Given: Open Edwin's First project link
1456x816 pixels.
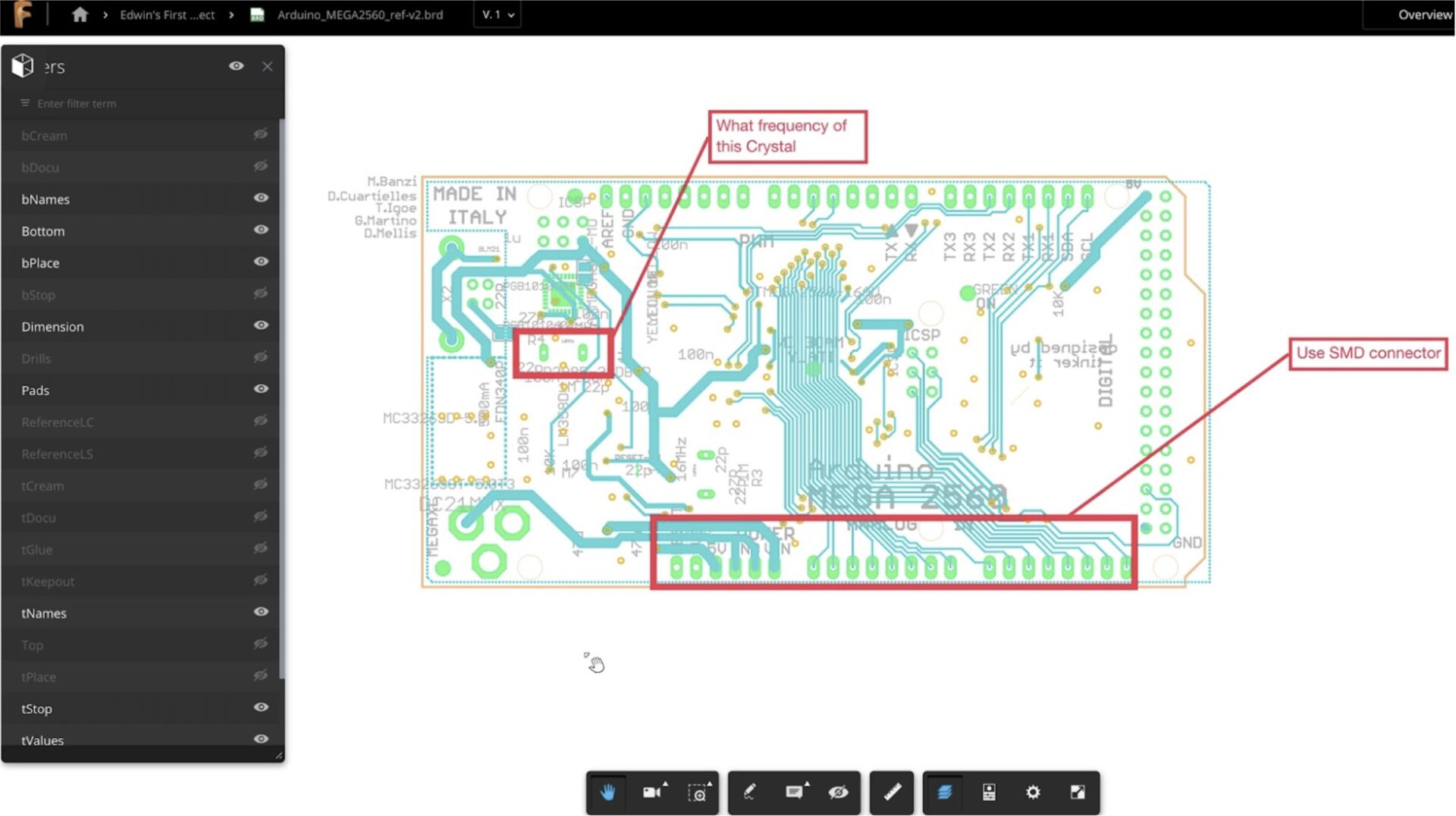Looking at the screenshot, I should (168, 14).
